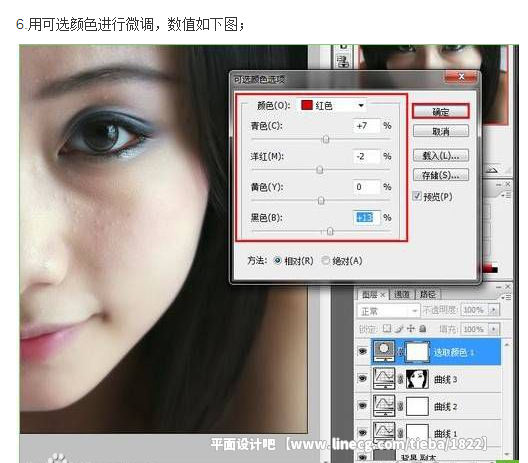Confirm with the 确定 button
Viewport: 528px width, 463px height.
(x=441, y=111)
